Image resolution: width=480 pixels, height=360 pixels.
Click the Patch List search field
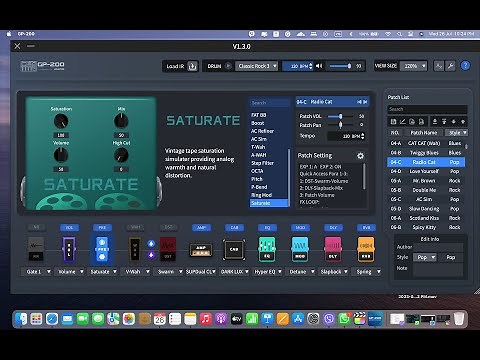(427, 109)
